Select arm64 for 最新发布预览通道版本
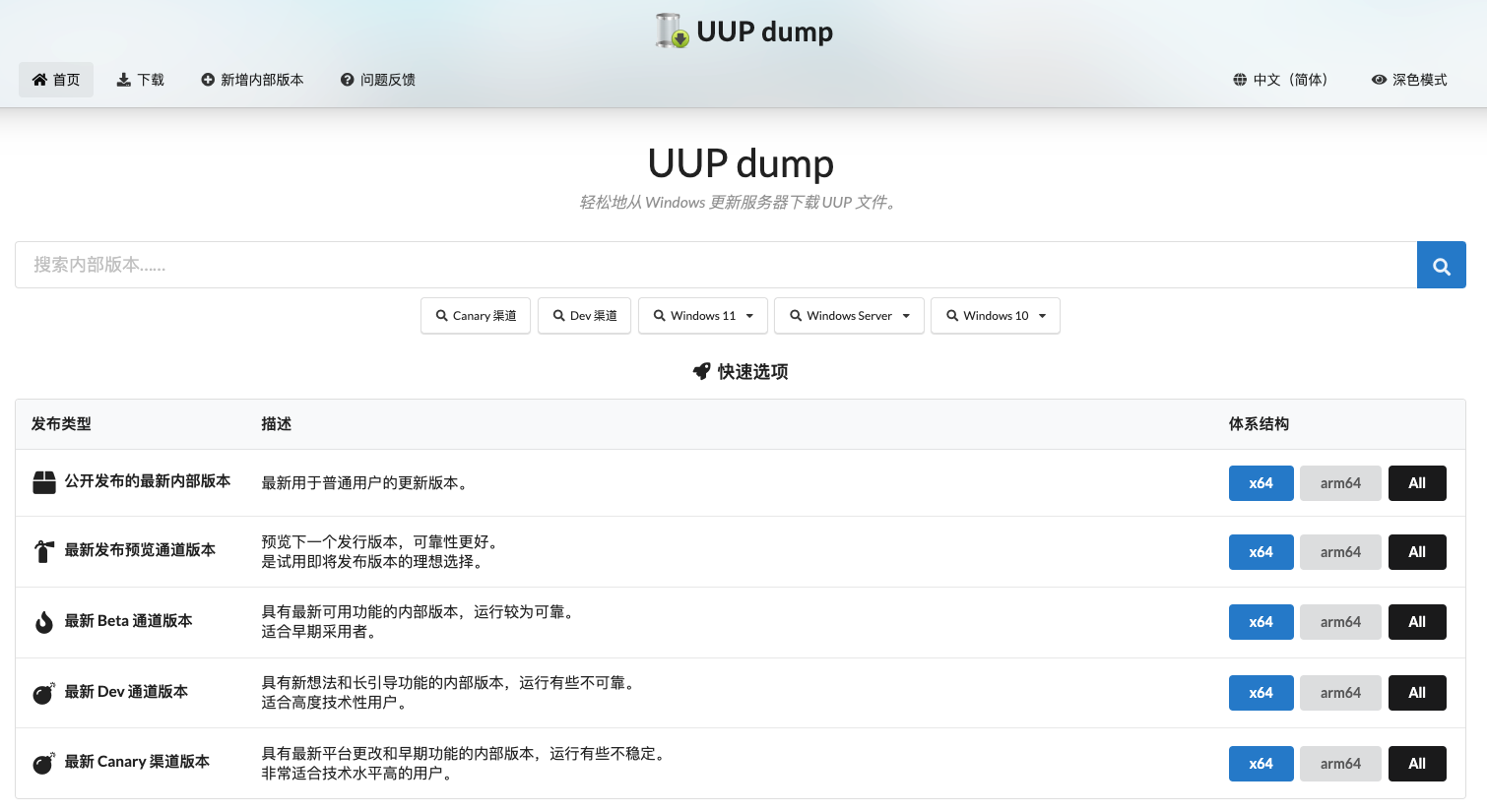 coord(1340,552)
